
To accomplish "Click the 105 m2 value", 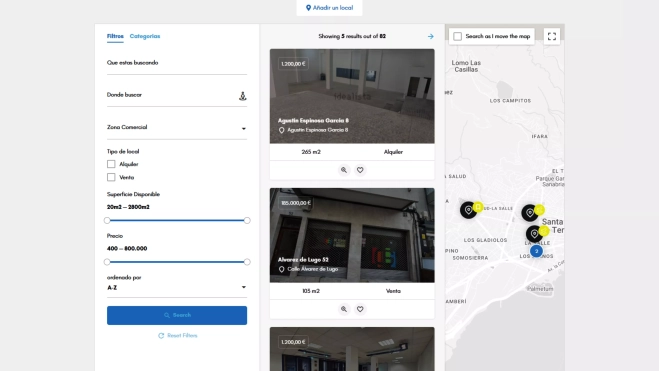I will (x=311, y=291).
